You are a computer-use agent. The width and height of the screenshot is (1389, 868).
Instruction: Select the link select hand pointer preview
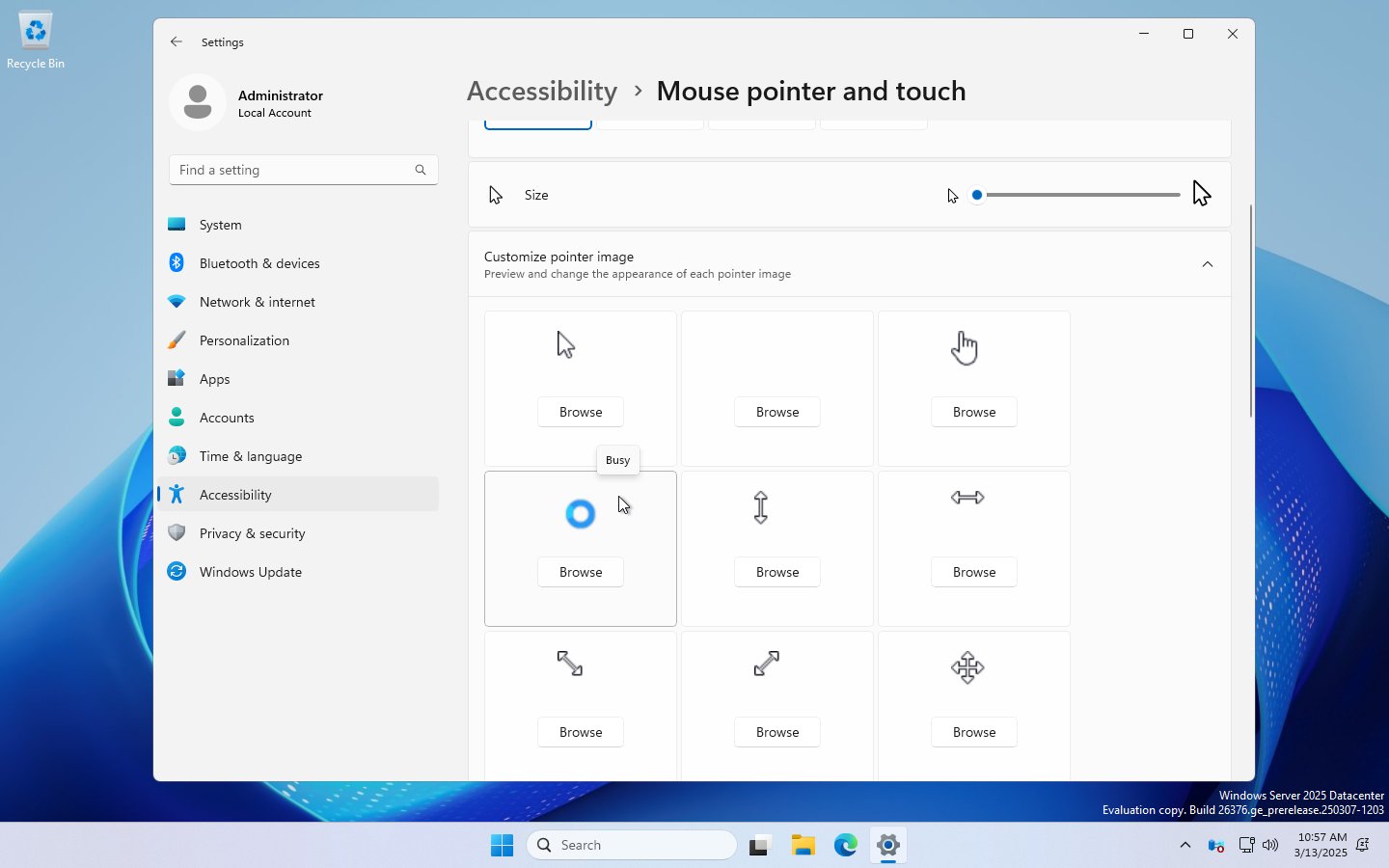click(x=964, y=347)
